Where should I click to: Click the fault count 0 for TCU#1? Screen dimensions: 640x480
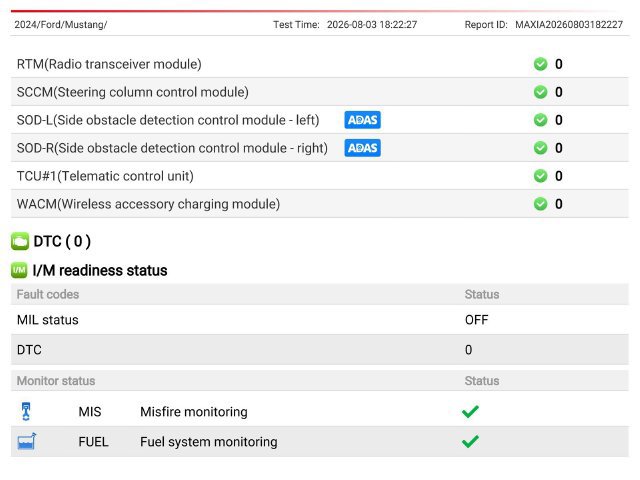click(559, 176)
